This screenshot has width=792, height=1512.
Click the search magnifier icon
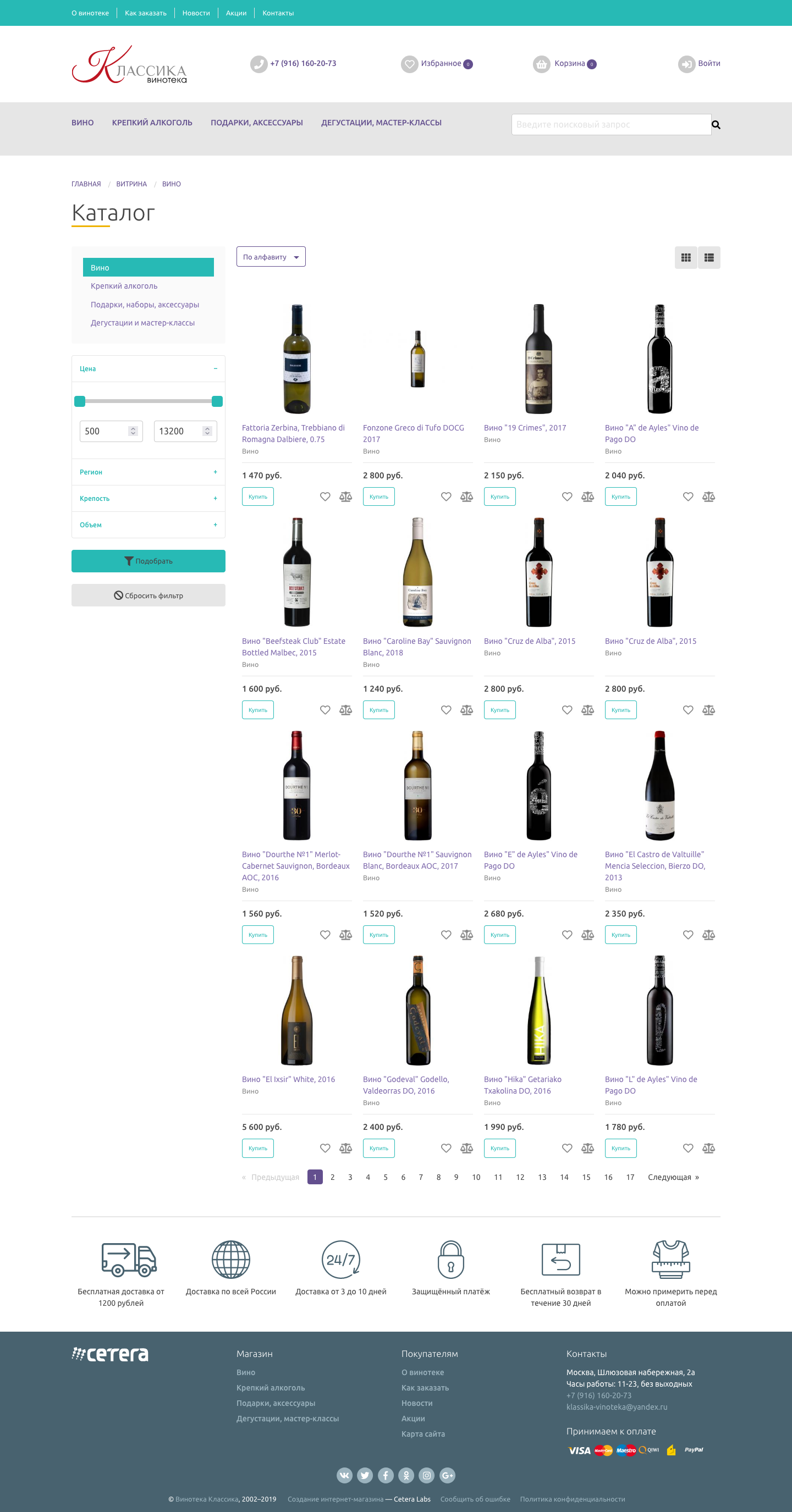tap(716, 124)
